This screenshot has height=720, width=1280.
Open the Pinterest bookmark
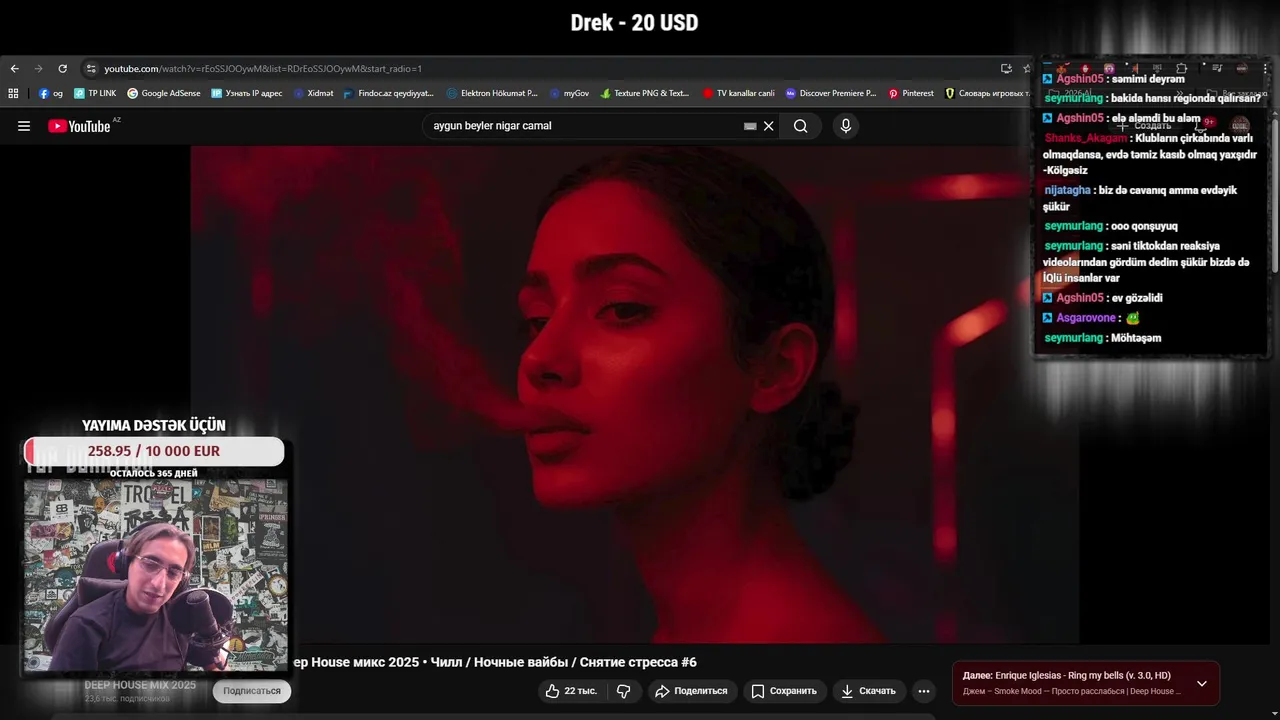pos(911,93)
